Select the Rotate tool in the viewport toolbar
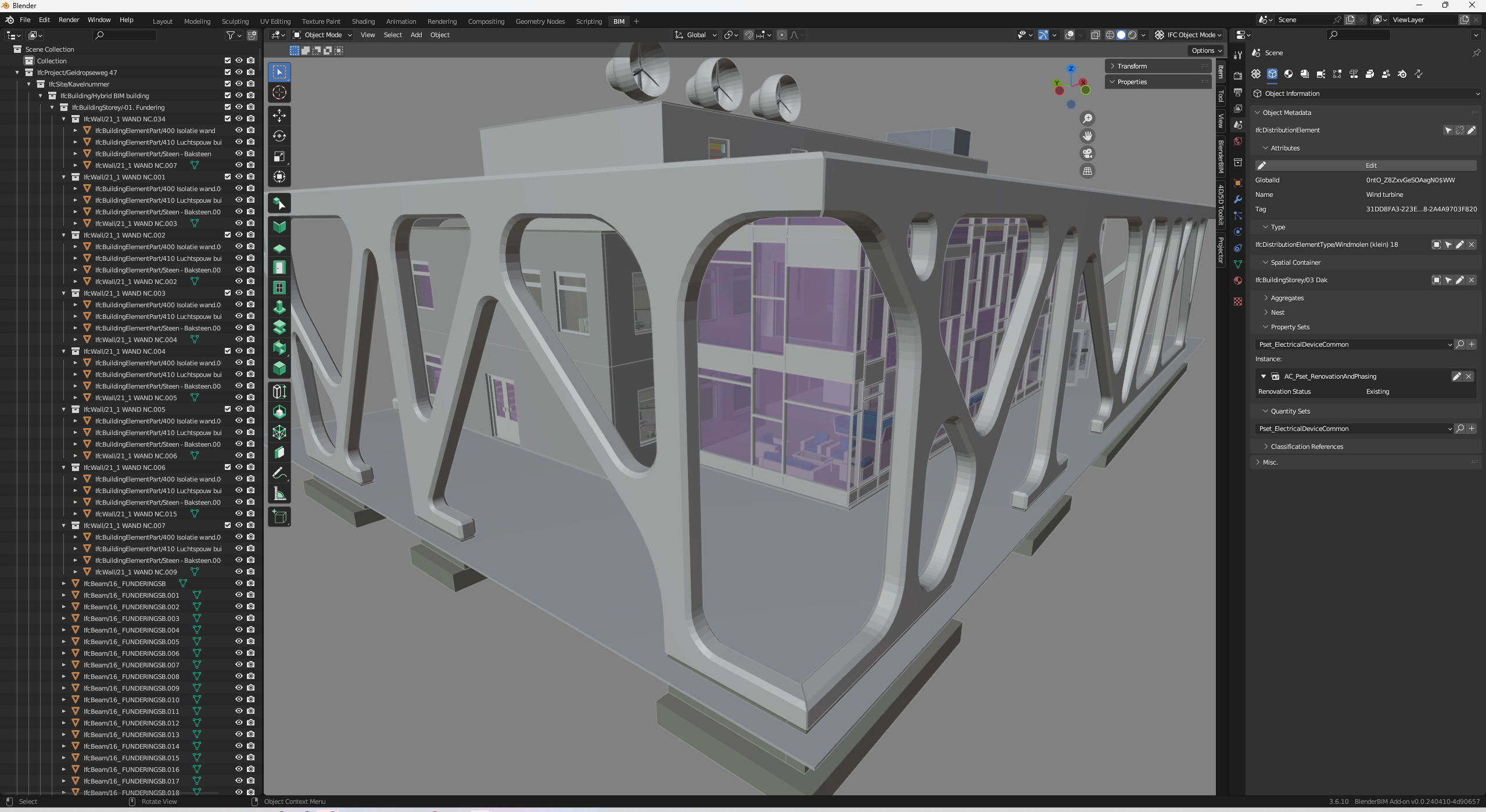The image size is (1486, 812). 279,136
